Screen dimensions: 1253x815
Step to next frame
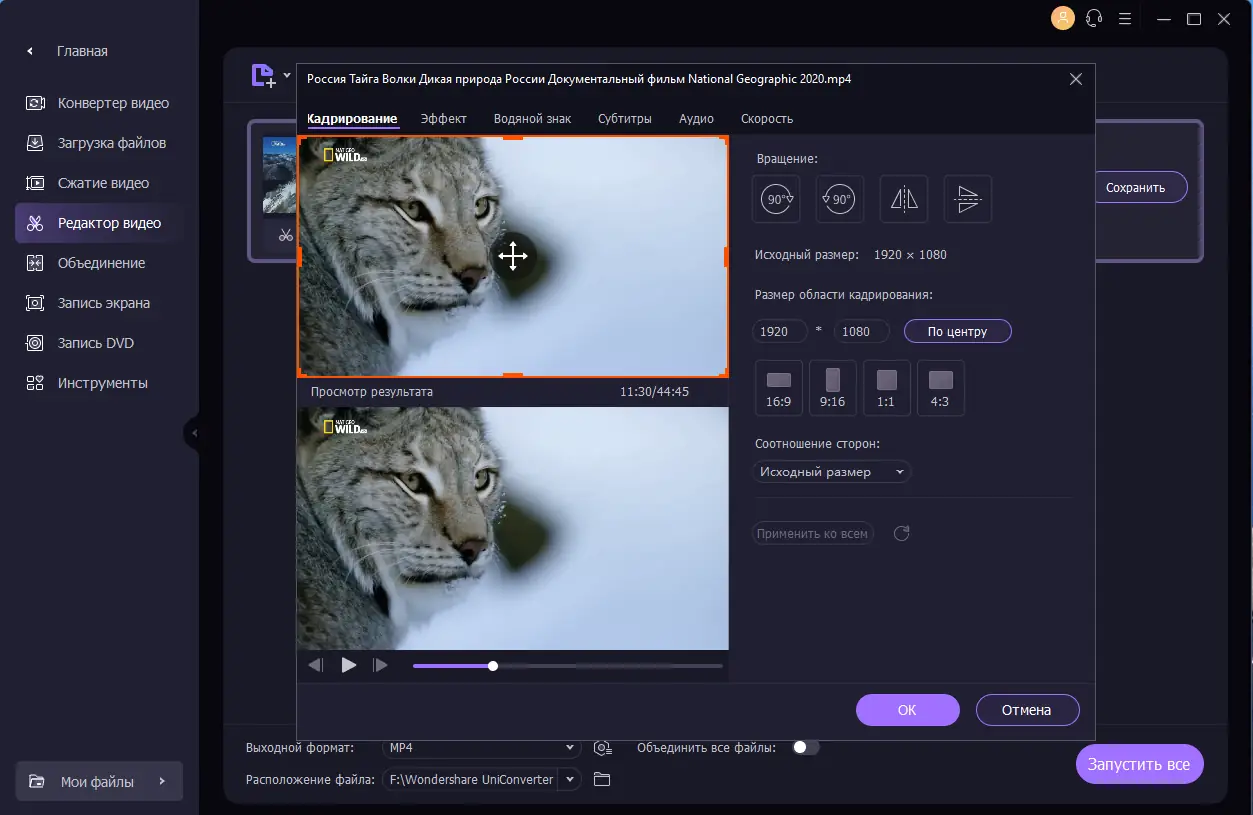pyautogui.click(x=380, y=665)
